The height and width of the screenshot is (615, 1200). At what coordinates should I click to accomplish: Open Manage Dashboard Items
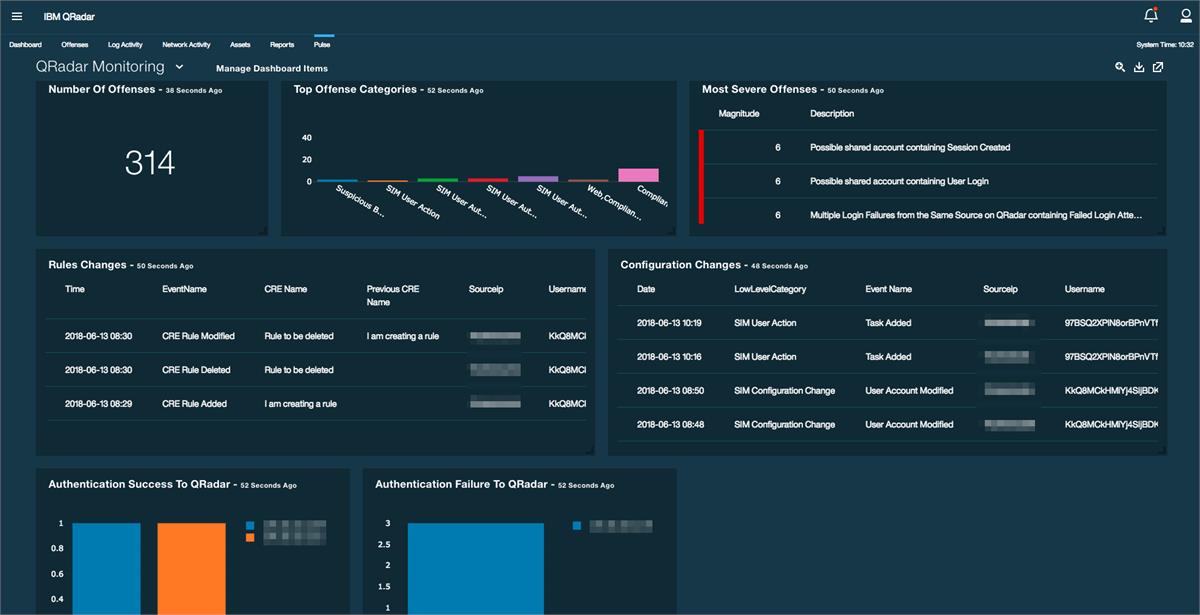coord(272,67)
